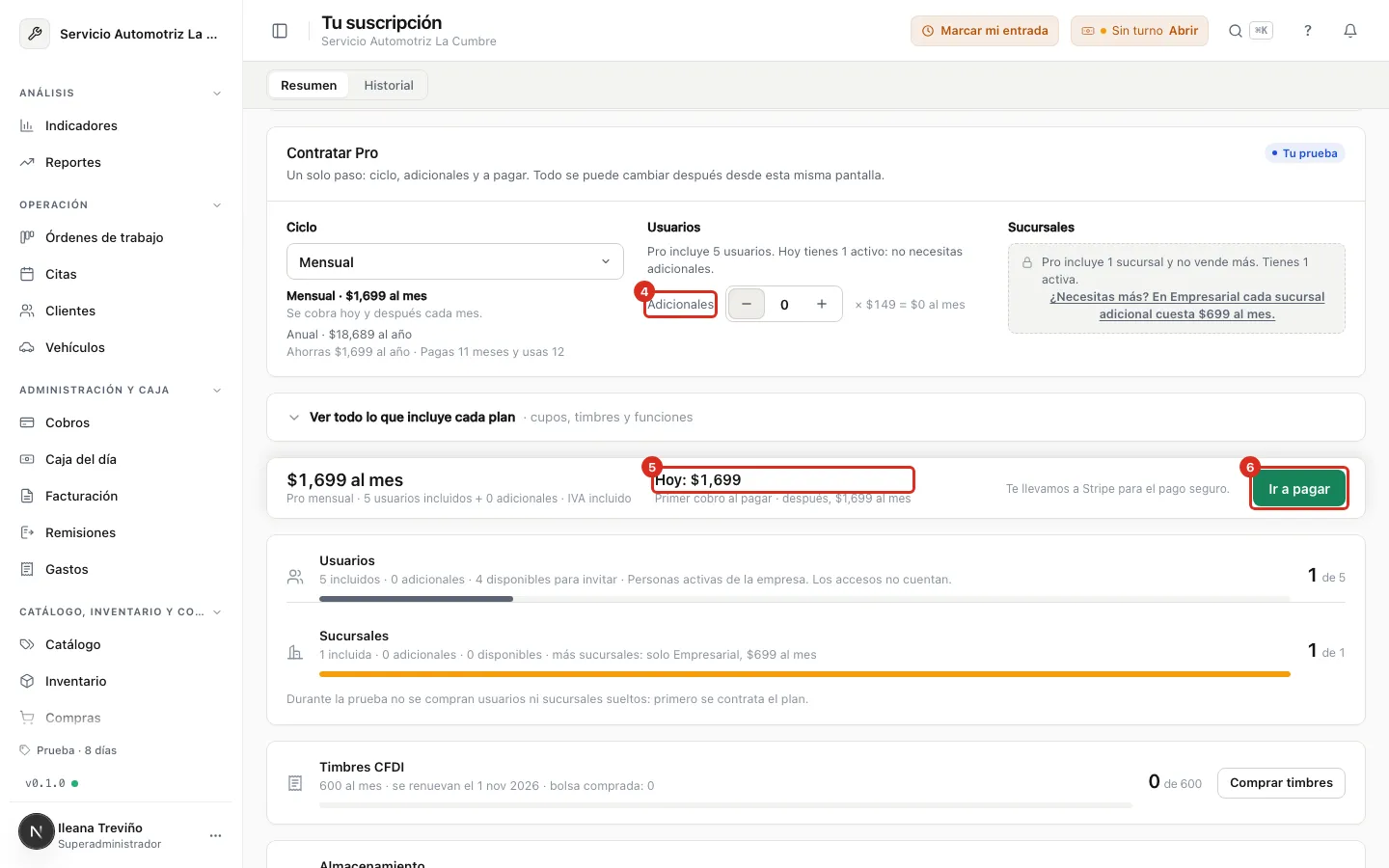Open Clientes section
The image size is (1389, 868).
pyautogui.click(x=121, y=311)
